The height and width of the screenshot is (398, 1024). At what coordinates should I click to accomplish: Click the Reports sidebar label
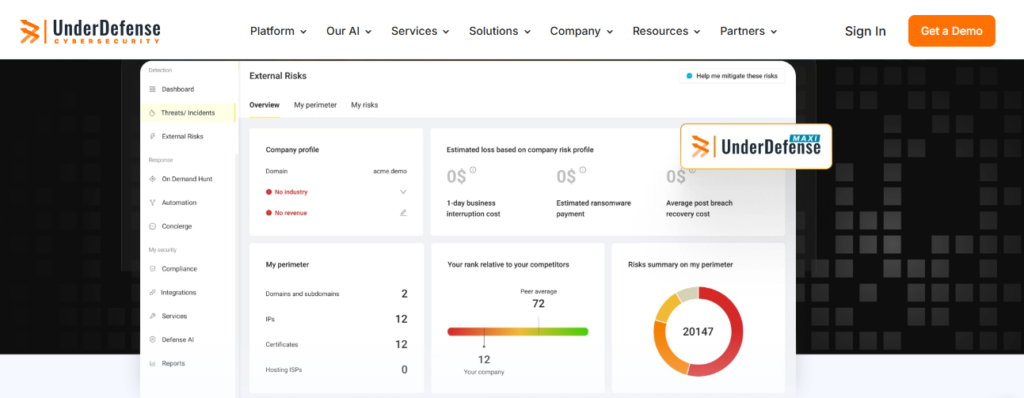pos(173,363)
